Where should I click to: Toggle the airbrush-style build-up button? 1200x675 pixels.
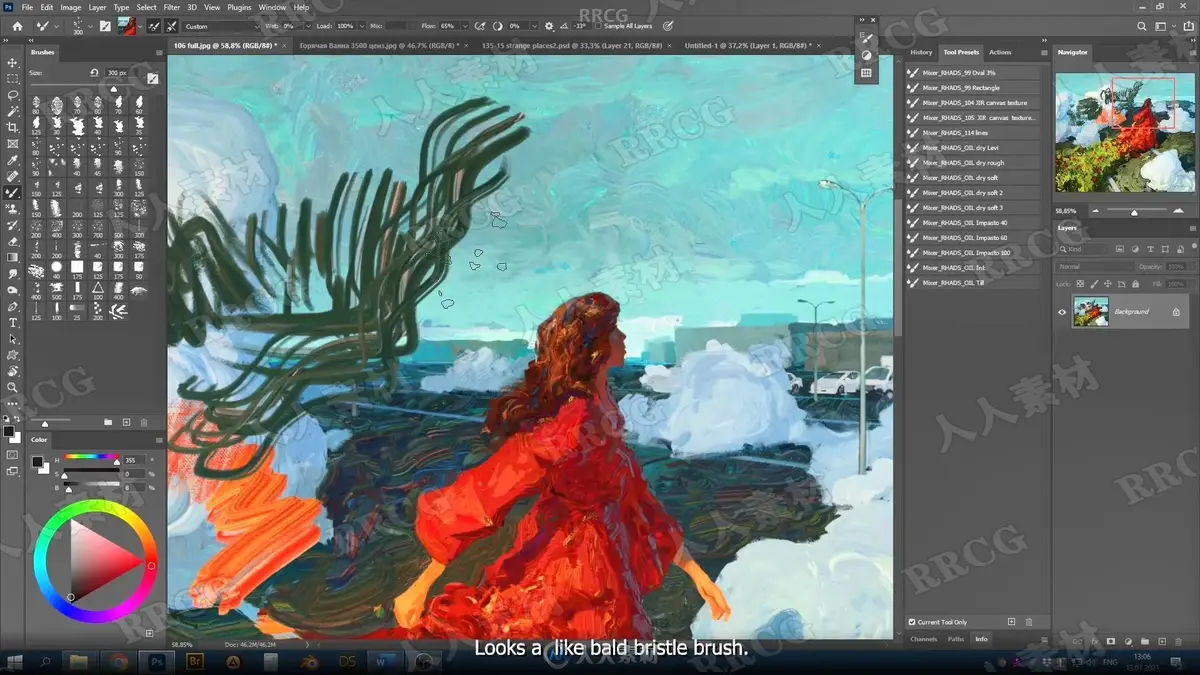480,26
